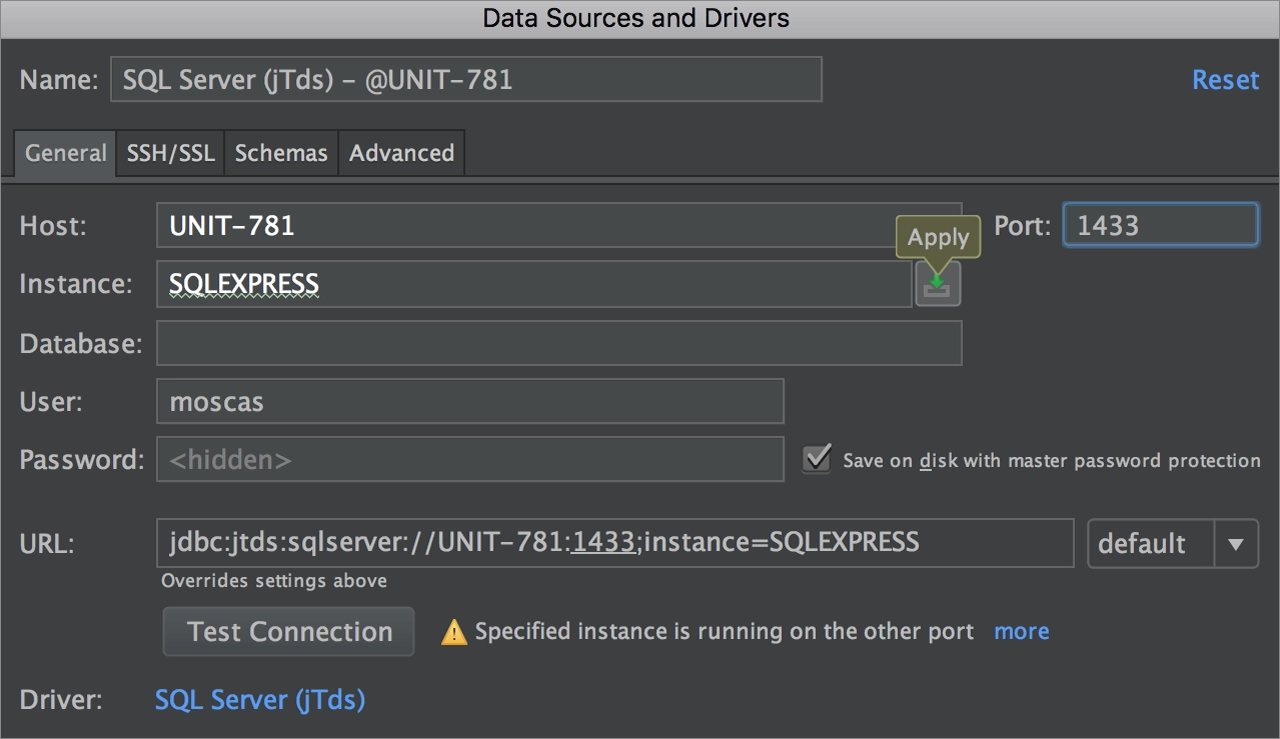1280x739 pixels.
Task: Click the Instance field with SQLEXPRESS
Action: tap(534, 284)
